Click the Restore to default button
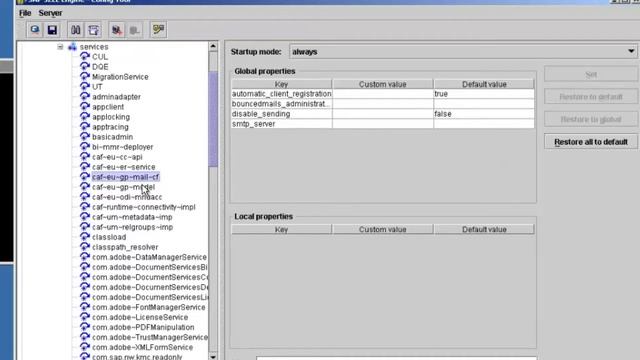 pyautogui.click(x=591, y=97)
